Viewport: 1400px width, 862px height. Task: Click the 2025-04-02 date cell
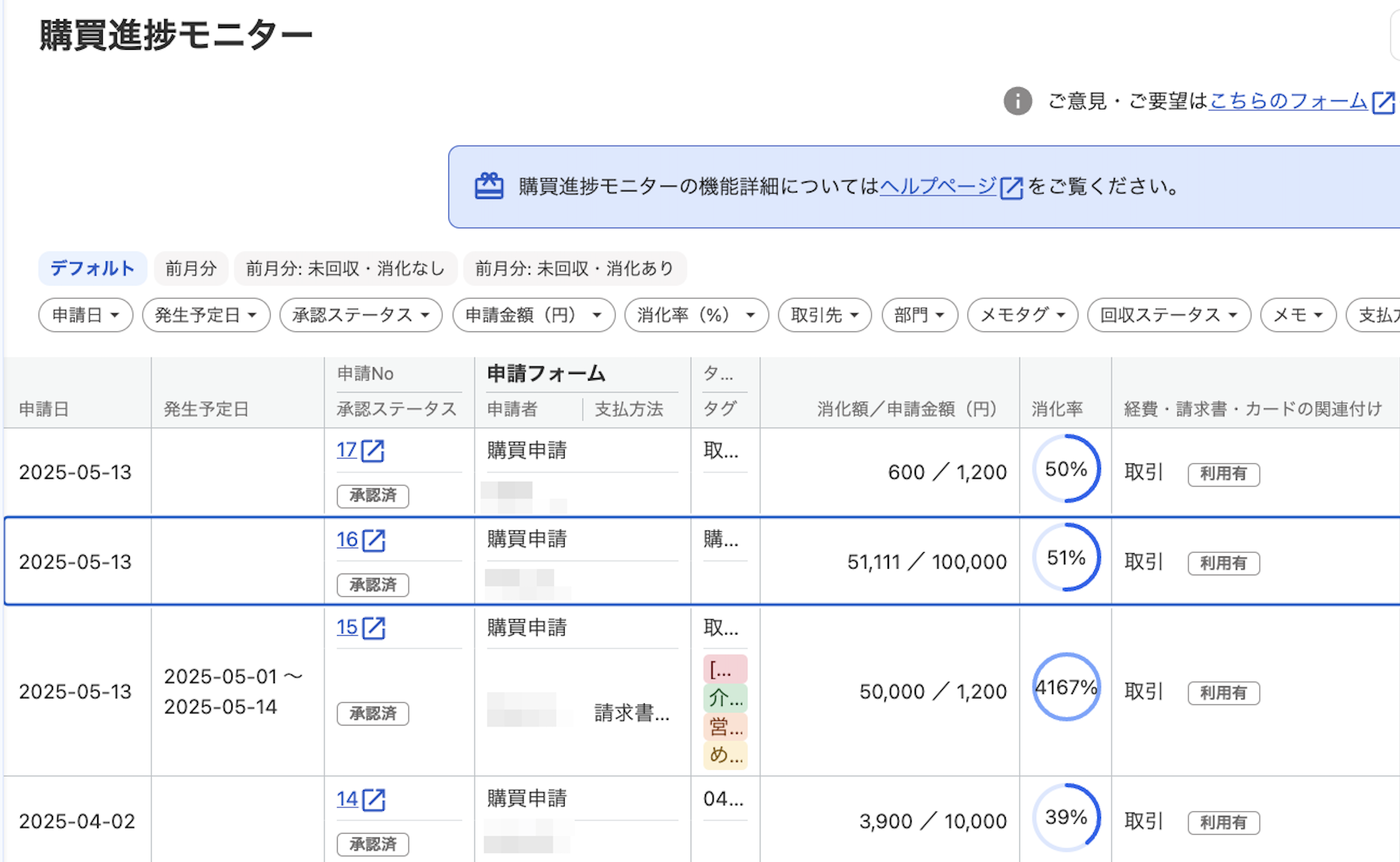[77, 821]
